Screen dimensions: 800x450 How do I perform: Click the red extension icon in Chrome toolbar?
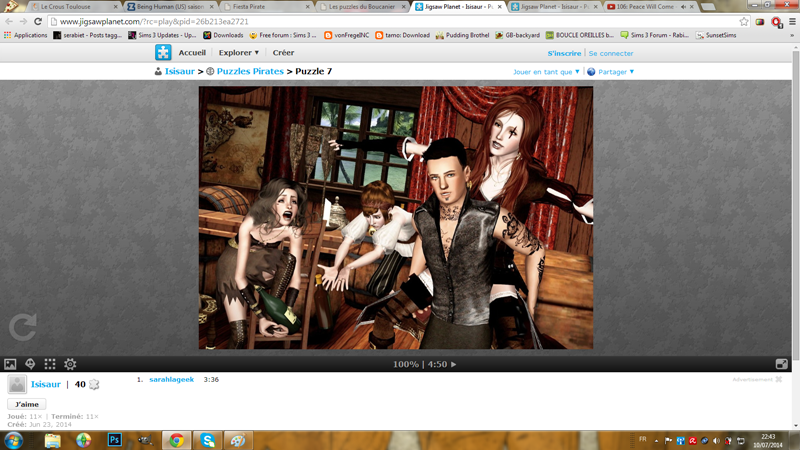click(x=777, y=22)
